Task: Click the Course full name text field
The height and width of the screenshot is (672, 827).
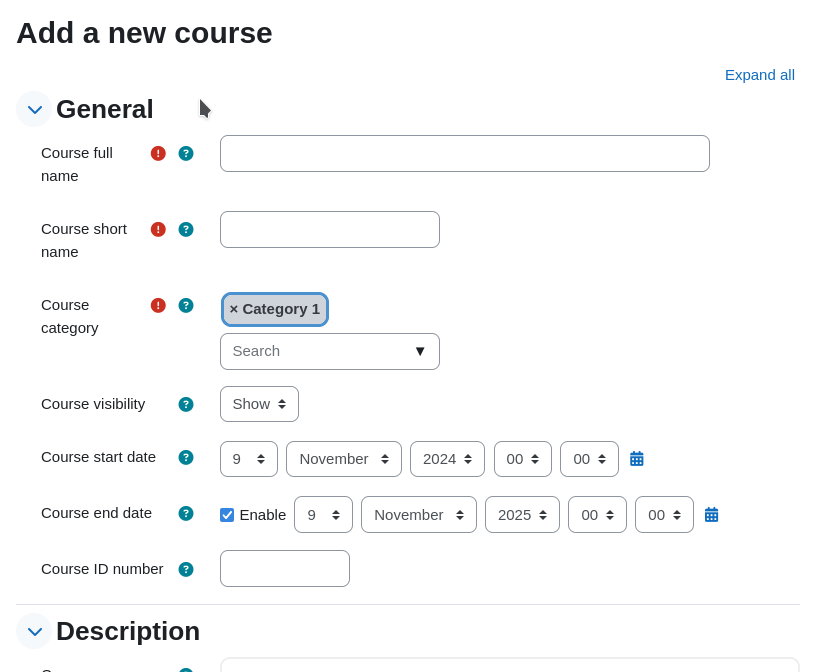Action: (465, 153)
